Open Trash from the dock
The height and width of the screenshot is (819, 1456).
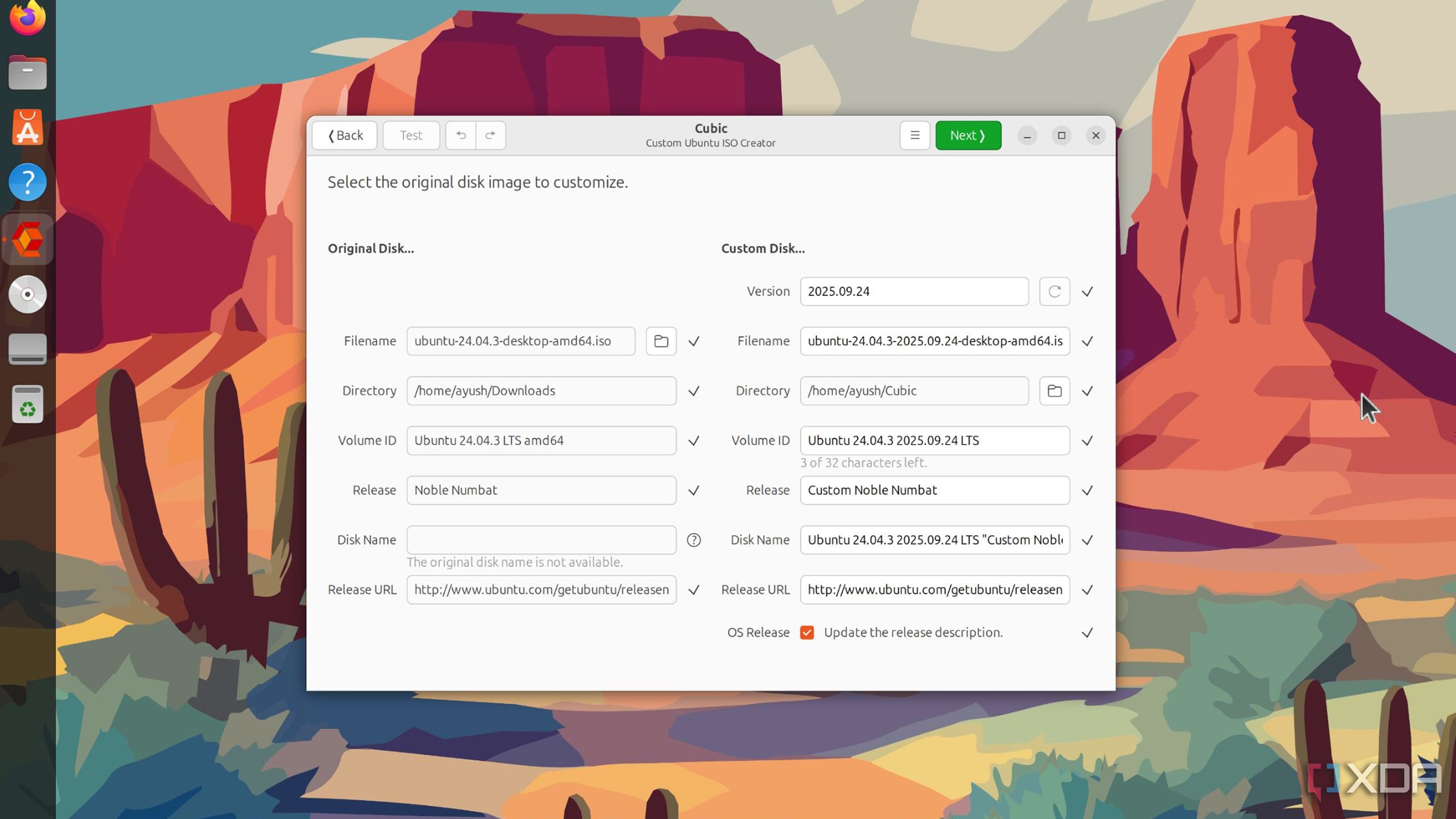tap(27, 405)
